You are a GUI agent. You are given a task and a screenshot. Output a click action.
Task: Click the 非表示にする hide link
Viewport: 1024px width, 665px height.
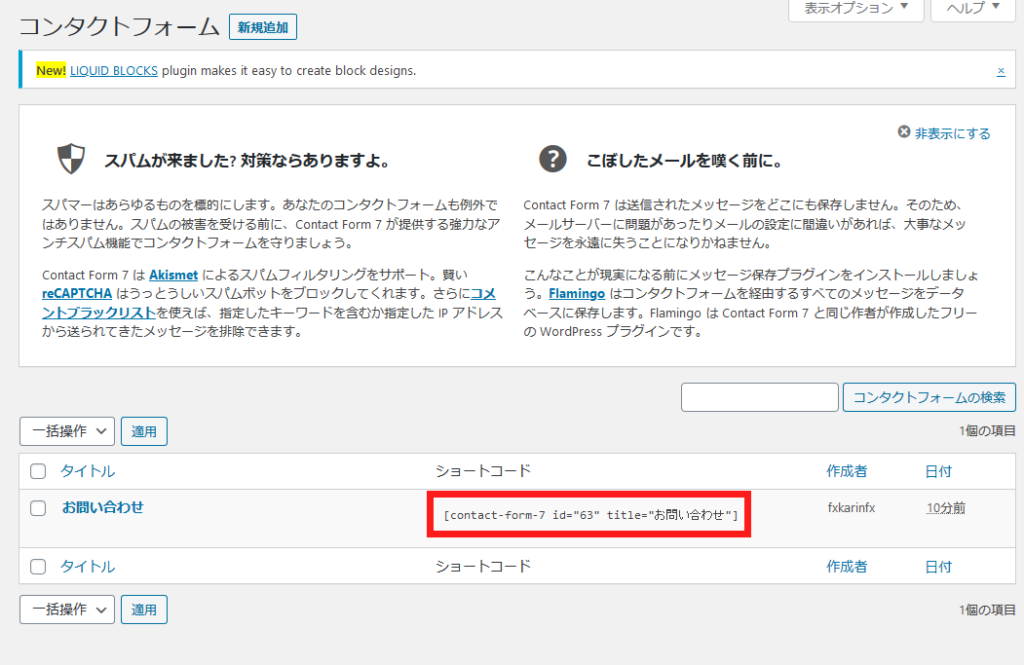(x=952, y=133)
